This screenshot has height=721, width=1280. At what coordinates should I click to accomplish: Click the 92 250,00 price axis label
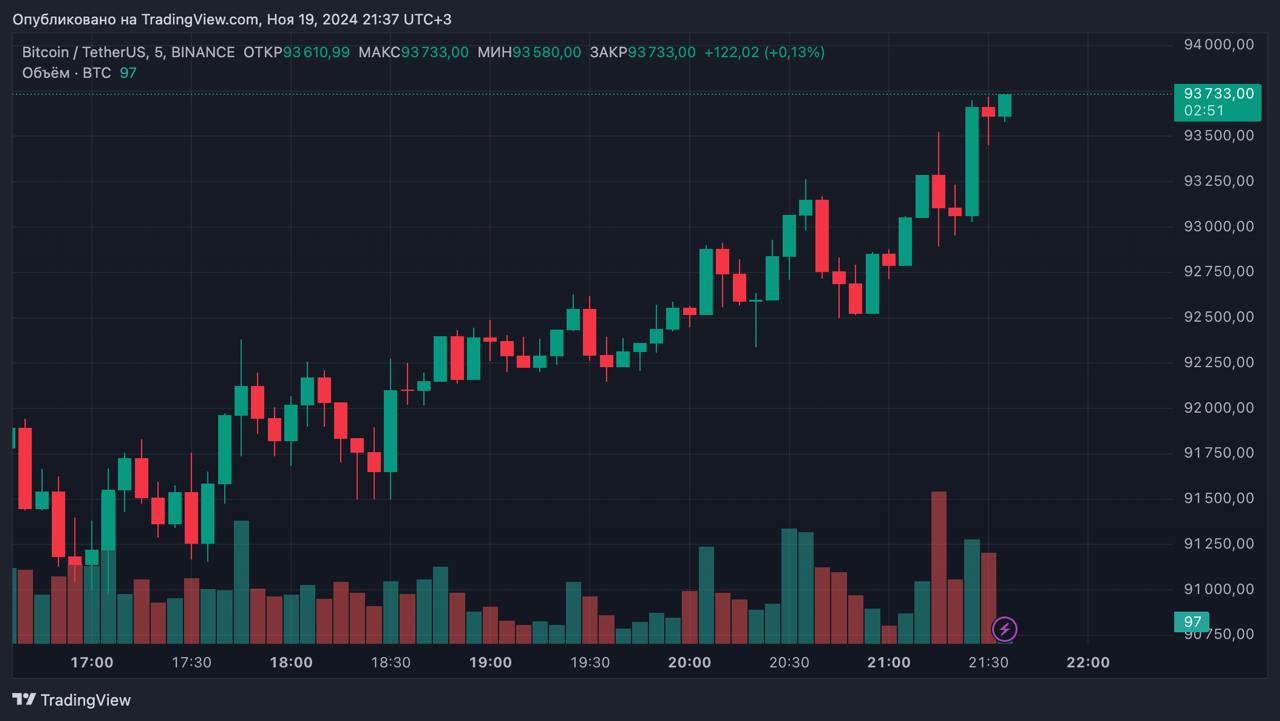(1218, 362)
